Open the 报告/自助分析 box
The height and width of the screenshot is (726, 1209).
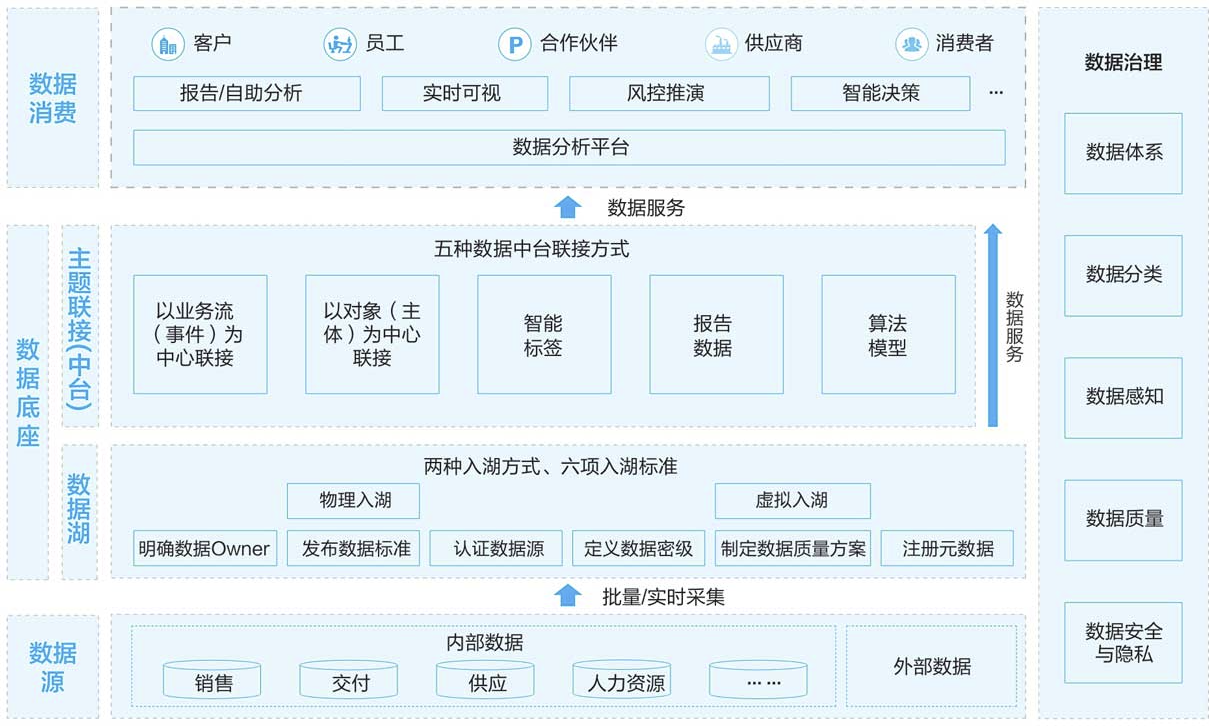click(247, 94)
